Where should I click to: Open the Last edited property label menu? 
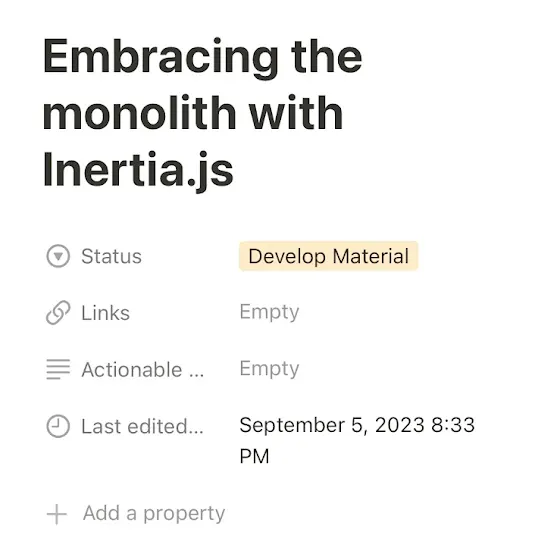pyautogui.click(x=142, y=426)
